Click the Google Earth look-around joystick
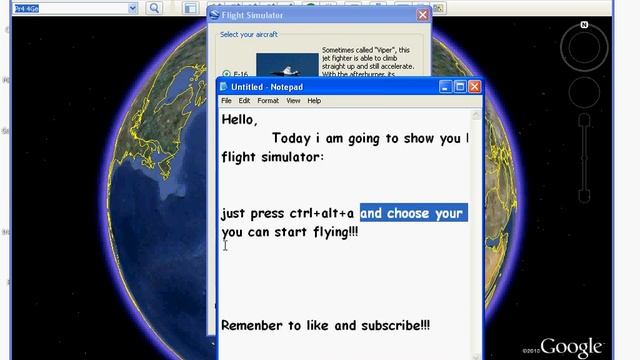 point(584,47)
